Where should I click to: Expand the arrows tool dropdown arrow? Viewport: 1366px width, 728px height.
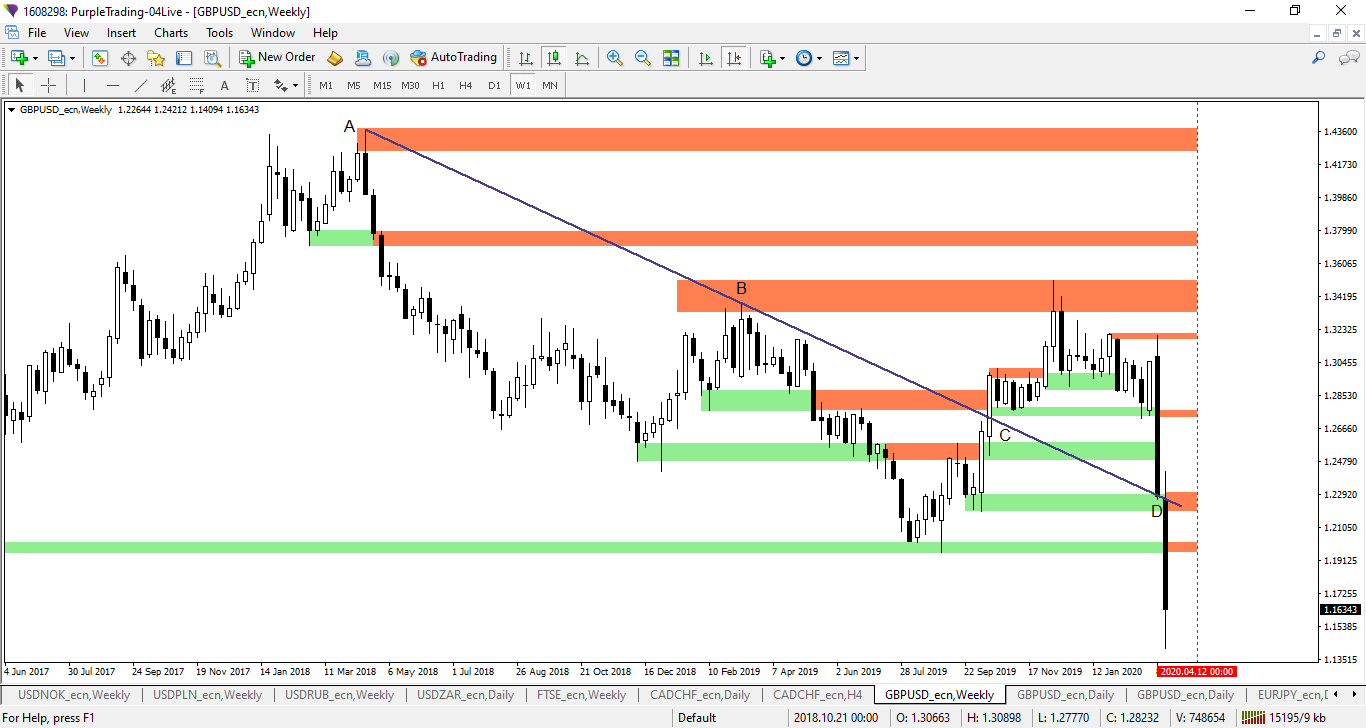[x=296, y=86]
